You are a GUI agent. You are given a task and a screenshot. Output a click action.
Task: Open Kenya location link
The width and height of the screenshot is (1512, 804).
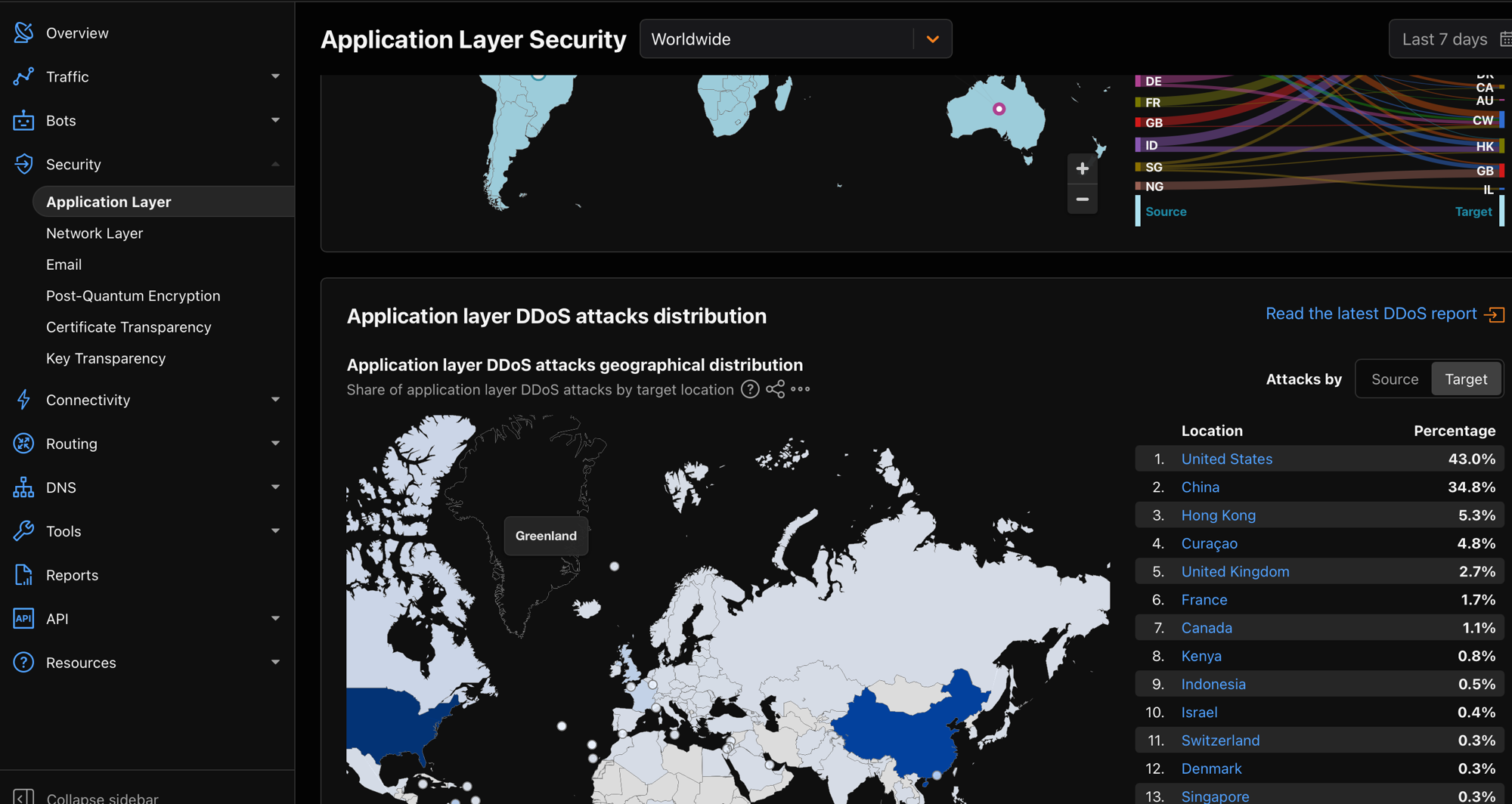click(x=1201, y=656)
